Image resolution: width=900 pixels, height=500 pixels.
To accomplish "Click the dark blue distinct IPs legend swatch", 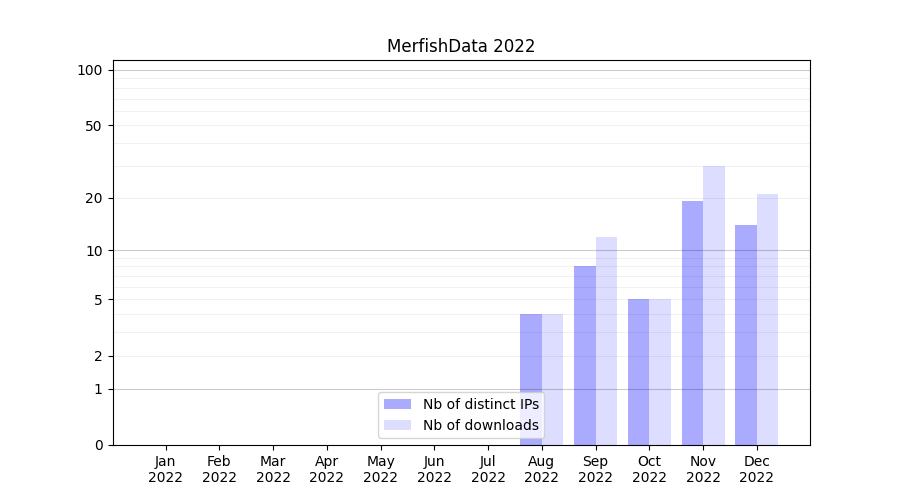I will pyautogui.click(x=397, y=404).
